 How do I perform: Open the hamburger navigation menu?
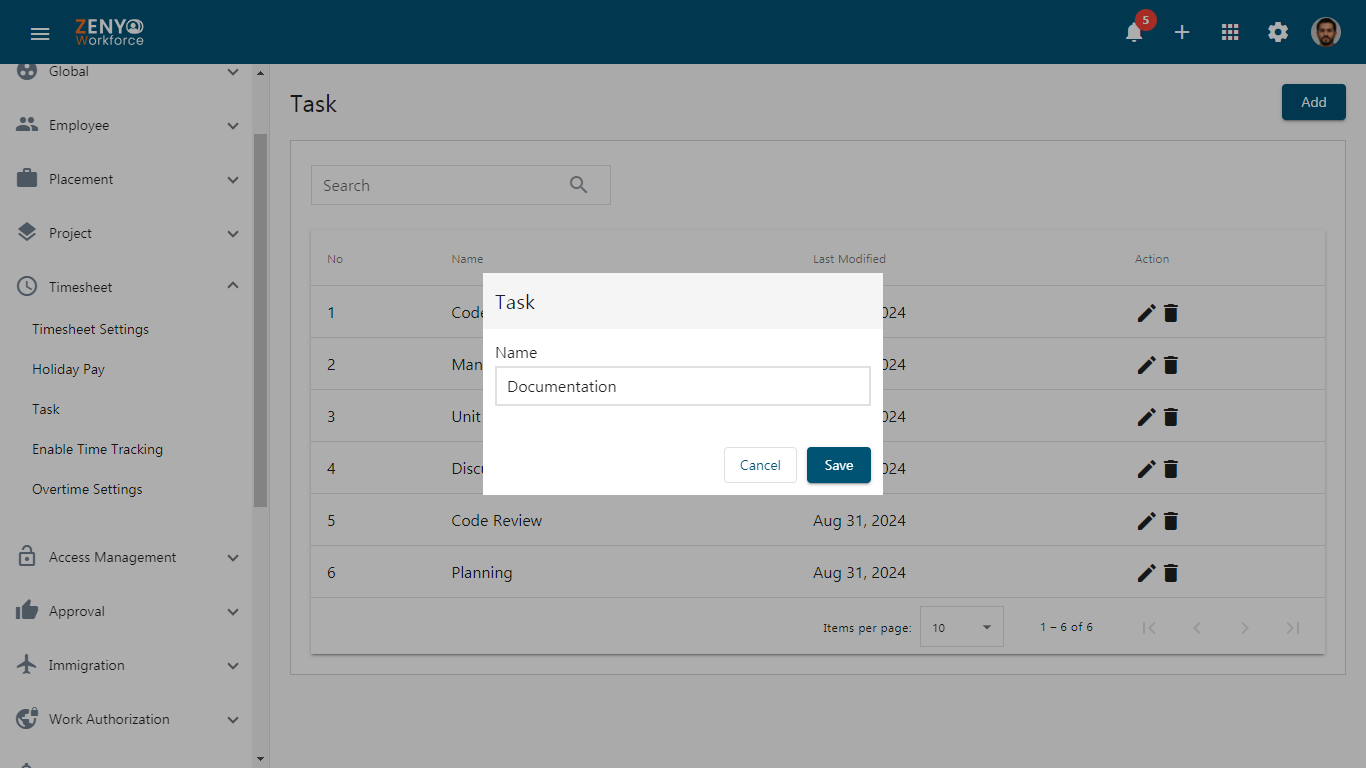point(40,34)
